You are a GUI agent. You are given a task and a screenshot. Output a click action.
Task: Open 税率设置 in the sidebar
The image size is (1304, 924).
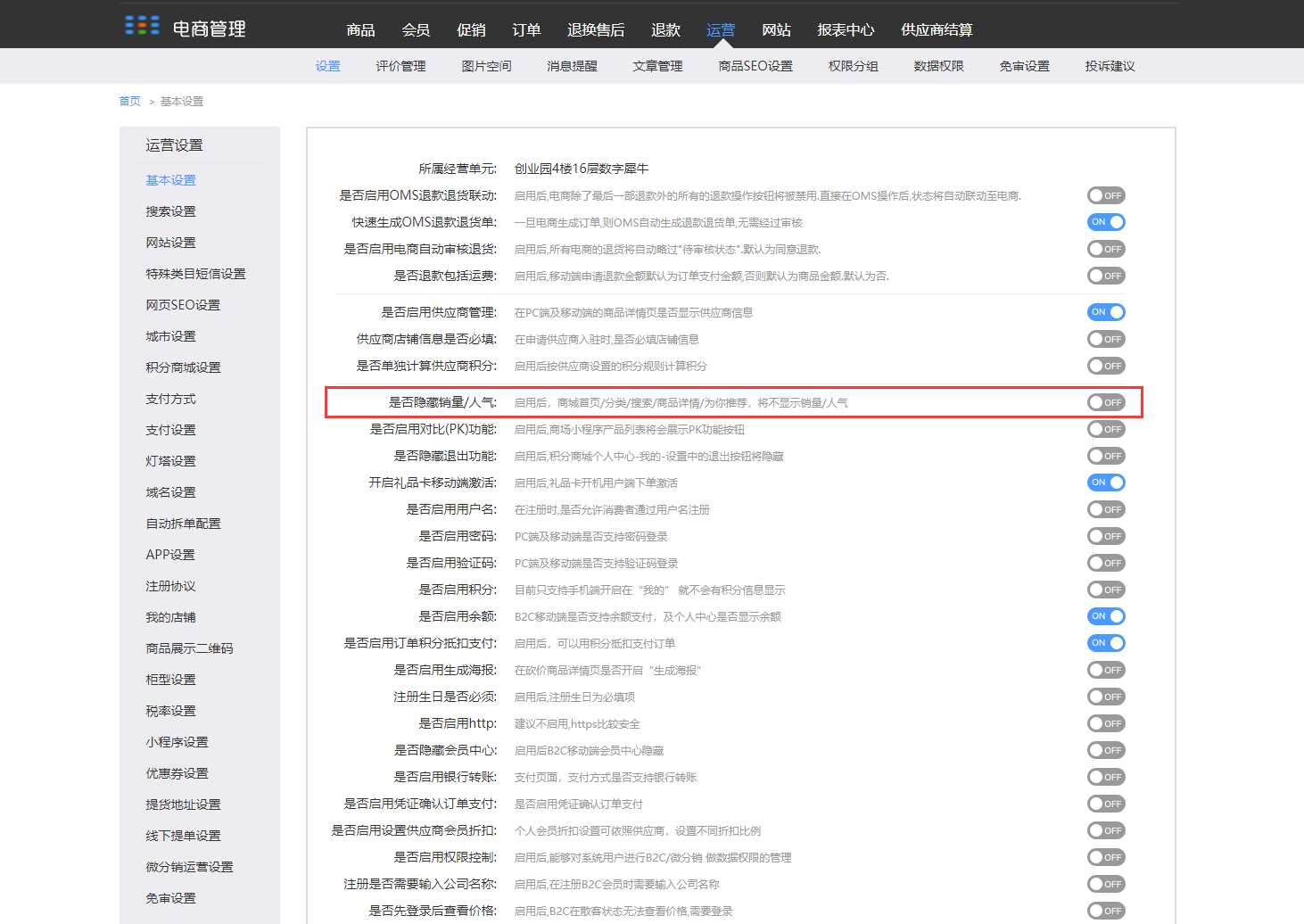coord(170,711)
